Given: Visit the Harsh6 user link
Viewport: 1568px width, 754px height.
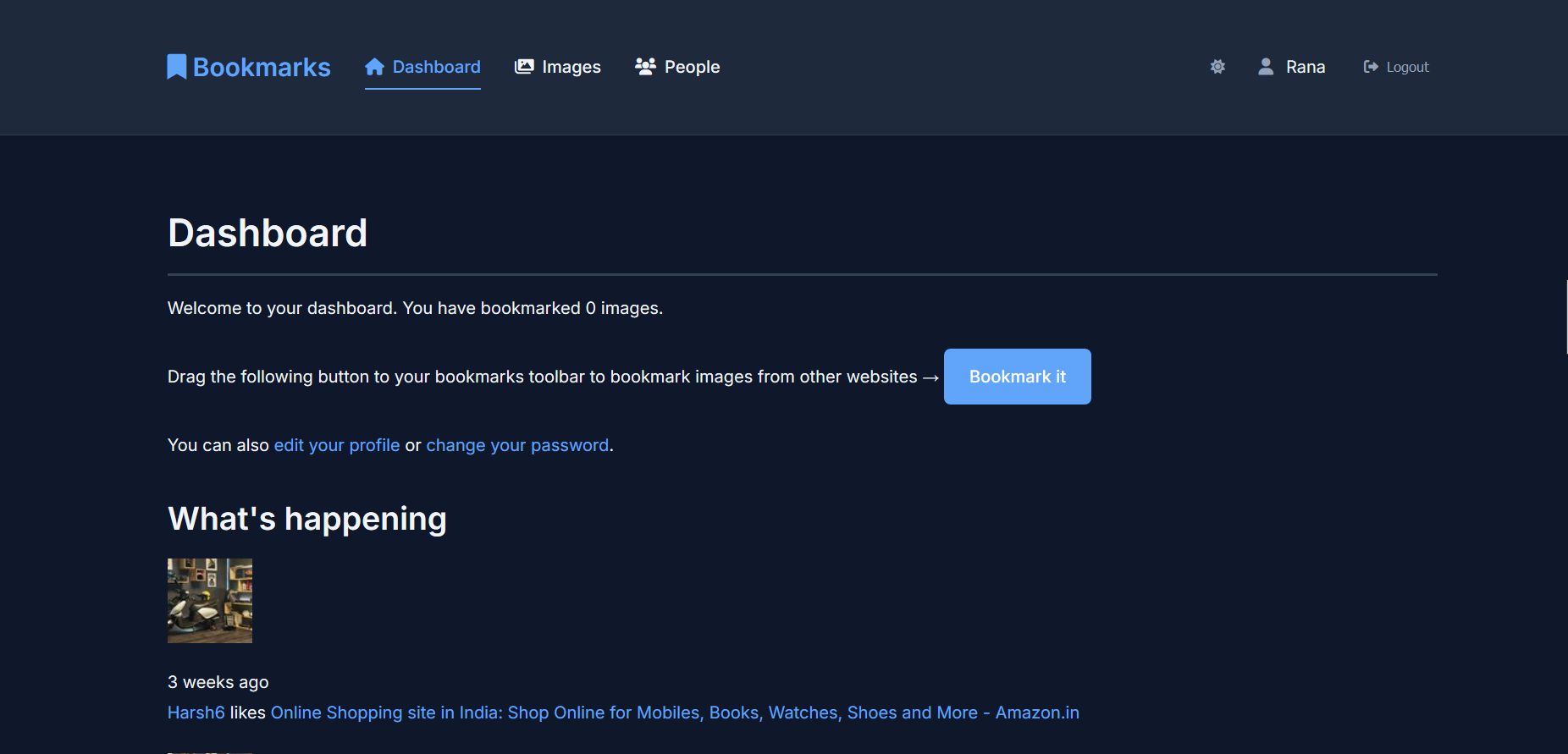Looking at the screenshot, I should click(x=196, y=713).
